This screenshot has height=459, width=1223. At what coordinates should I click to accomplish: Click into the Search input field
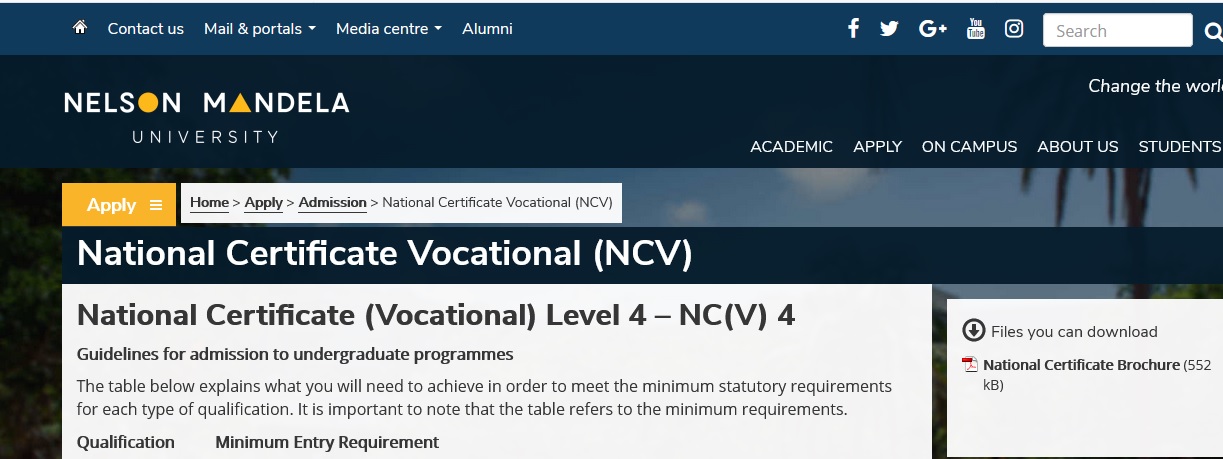coord(1115,31)
